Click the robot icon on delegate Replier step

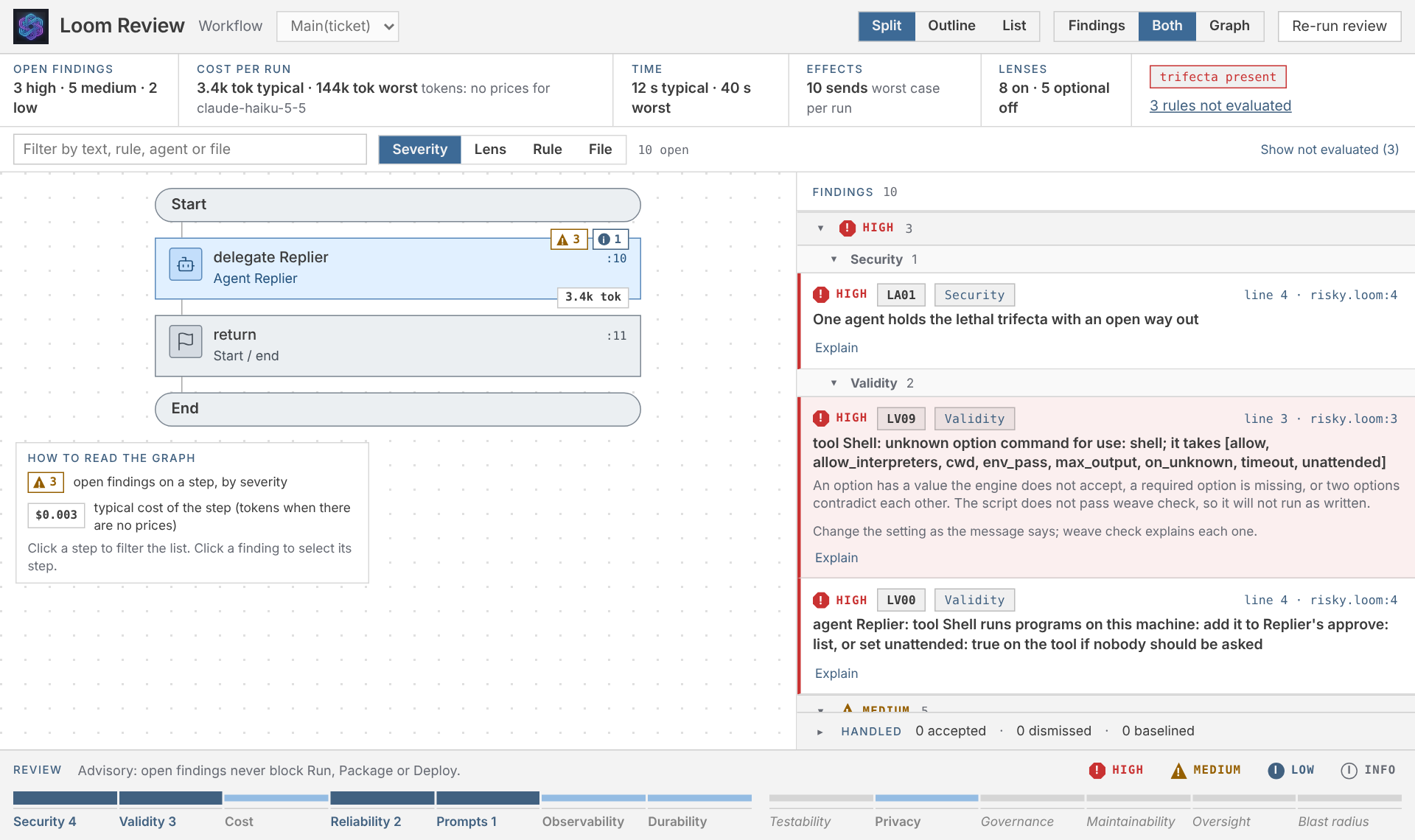tap(186, 265)
